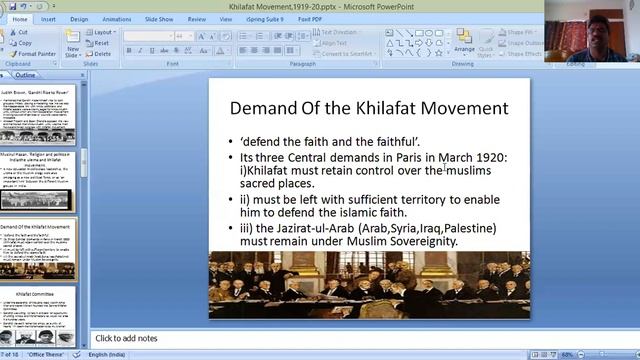Select the Khilafat Committee slide thumbnail

tap(38, 317)
